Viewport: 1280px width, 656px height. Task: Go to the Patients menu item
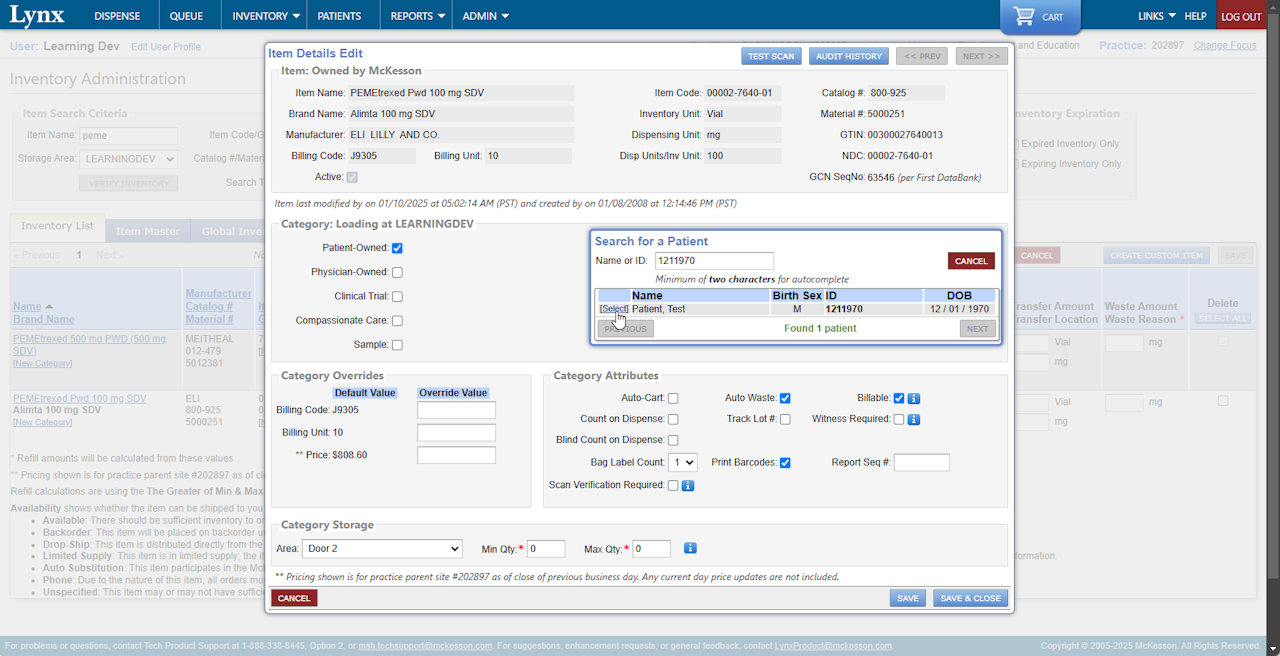[339, 16]
